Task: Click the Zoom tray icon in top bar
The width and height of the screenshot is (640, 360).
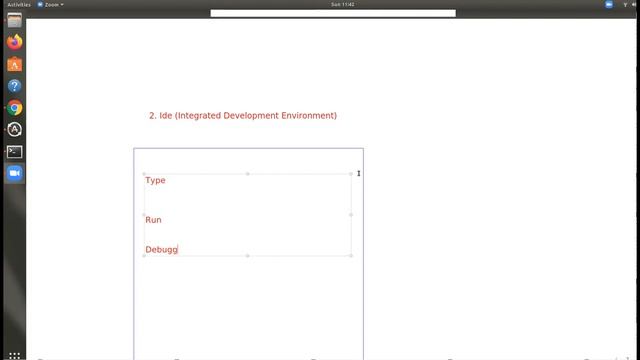Action: point(609,4)
